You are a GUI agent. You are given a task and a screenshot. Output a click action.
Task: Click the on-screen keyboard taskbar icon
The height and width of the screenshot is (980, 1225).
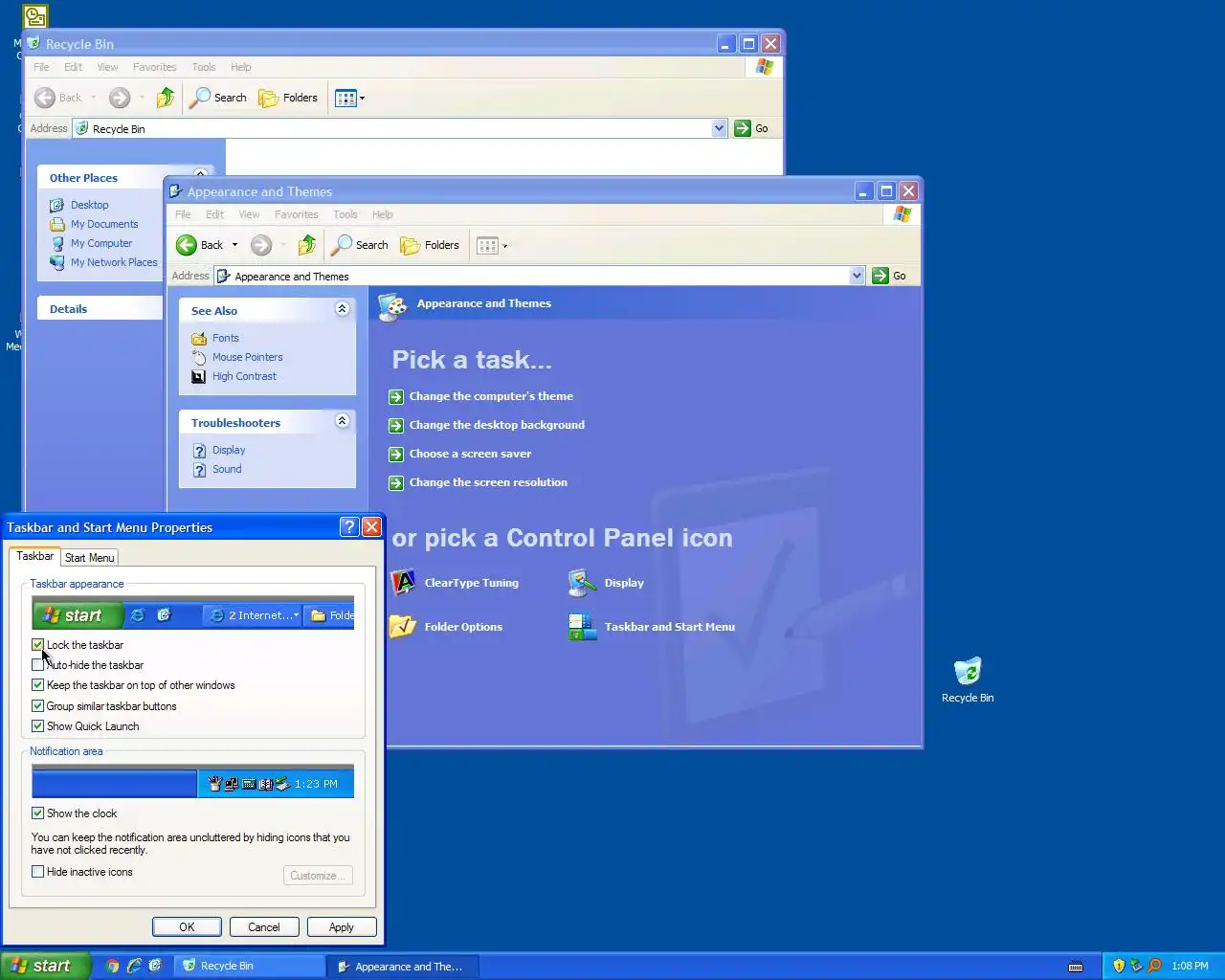1076,966
